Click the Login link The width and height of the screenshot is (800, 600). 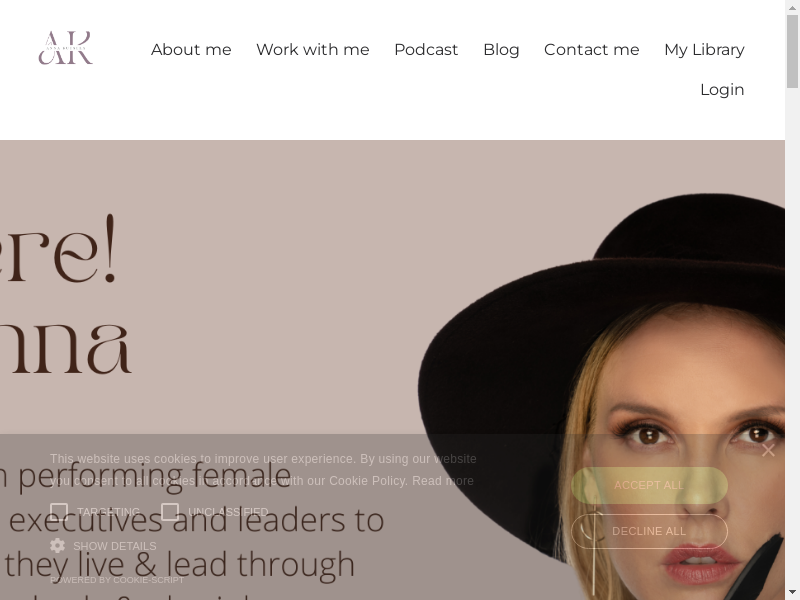pos(722,90)
